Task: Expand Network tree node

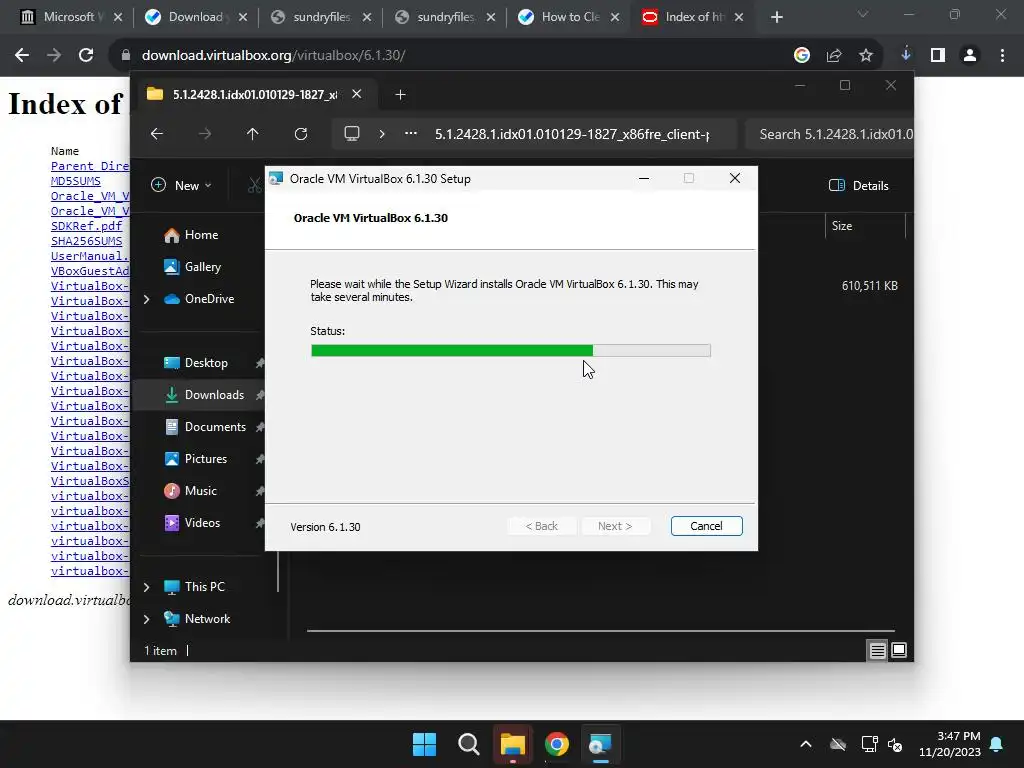Action: pos(147,619)
